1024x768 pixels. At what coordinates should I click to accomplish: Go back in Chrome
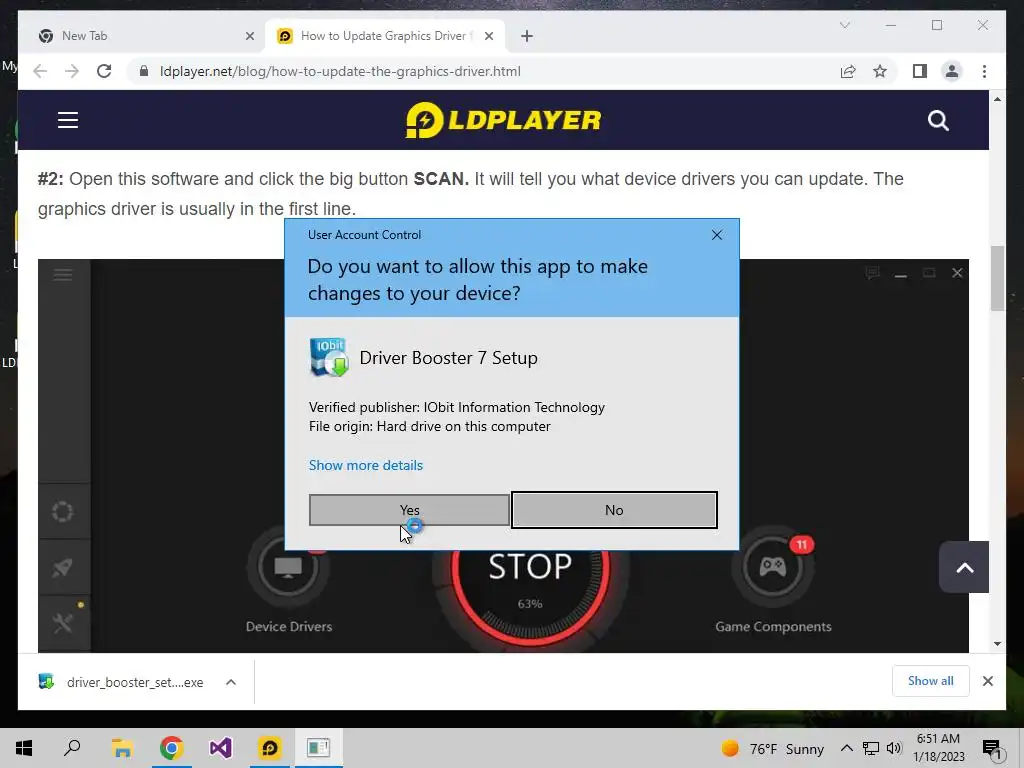click(40, 71)
